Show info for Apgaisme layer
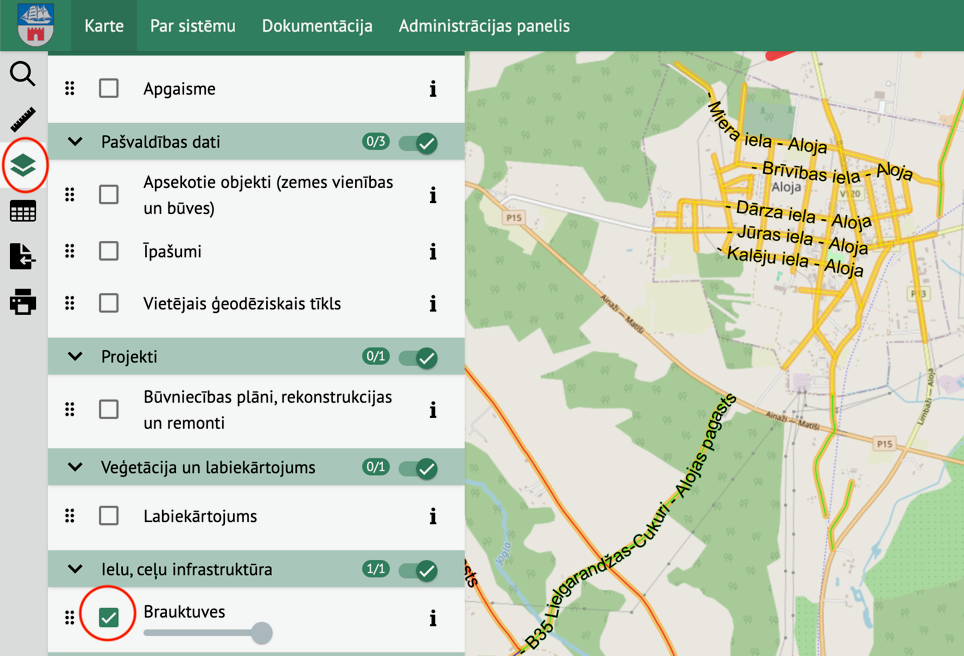Image resolution: width=964 pixels, height=656 pixels. [x=433, y=89]
